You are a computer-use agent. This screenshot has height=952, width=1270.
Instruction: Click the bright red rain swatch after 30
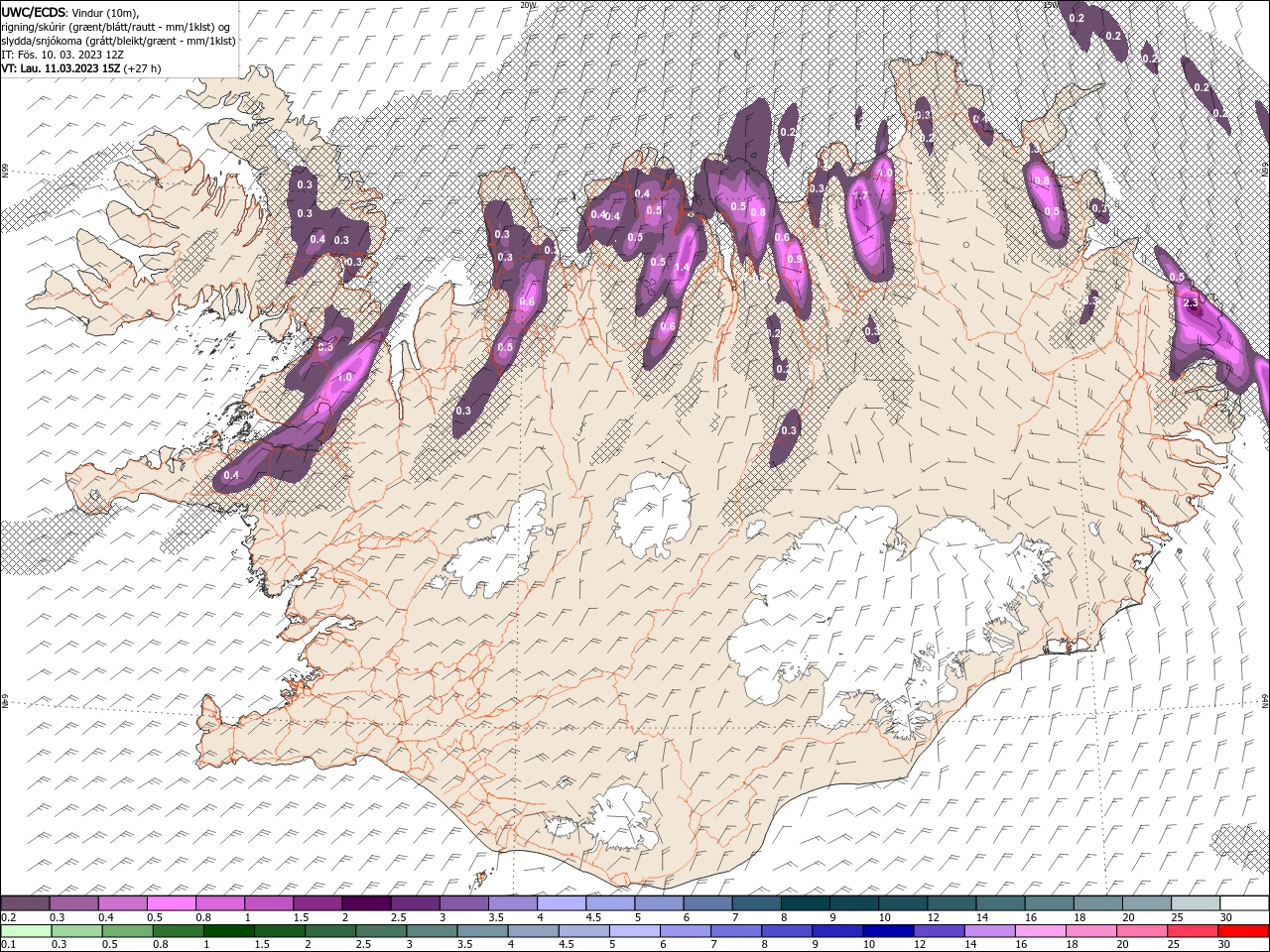(x=1242, y=930)
